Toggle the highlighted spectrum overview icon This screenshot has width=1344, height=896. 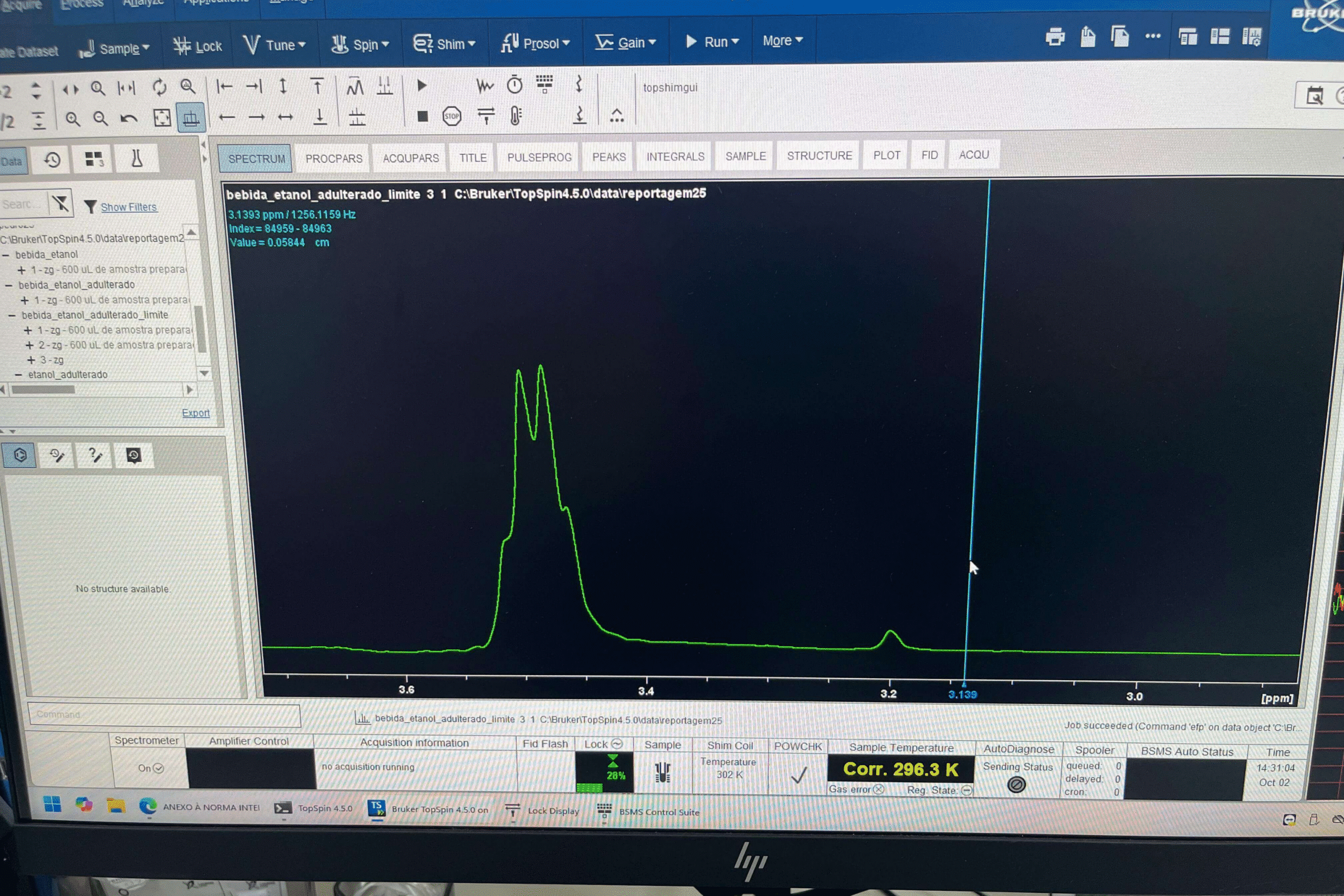point(191,118)
